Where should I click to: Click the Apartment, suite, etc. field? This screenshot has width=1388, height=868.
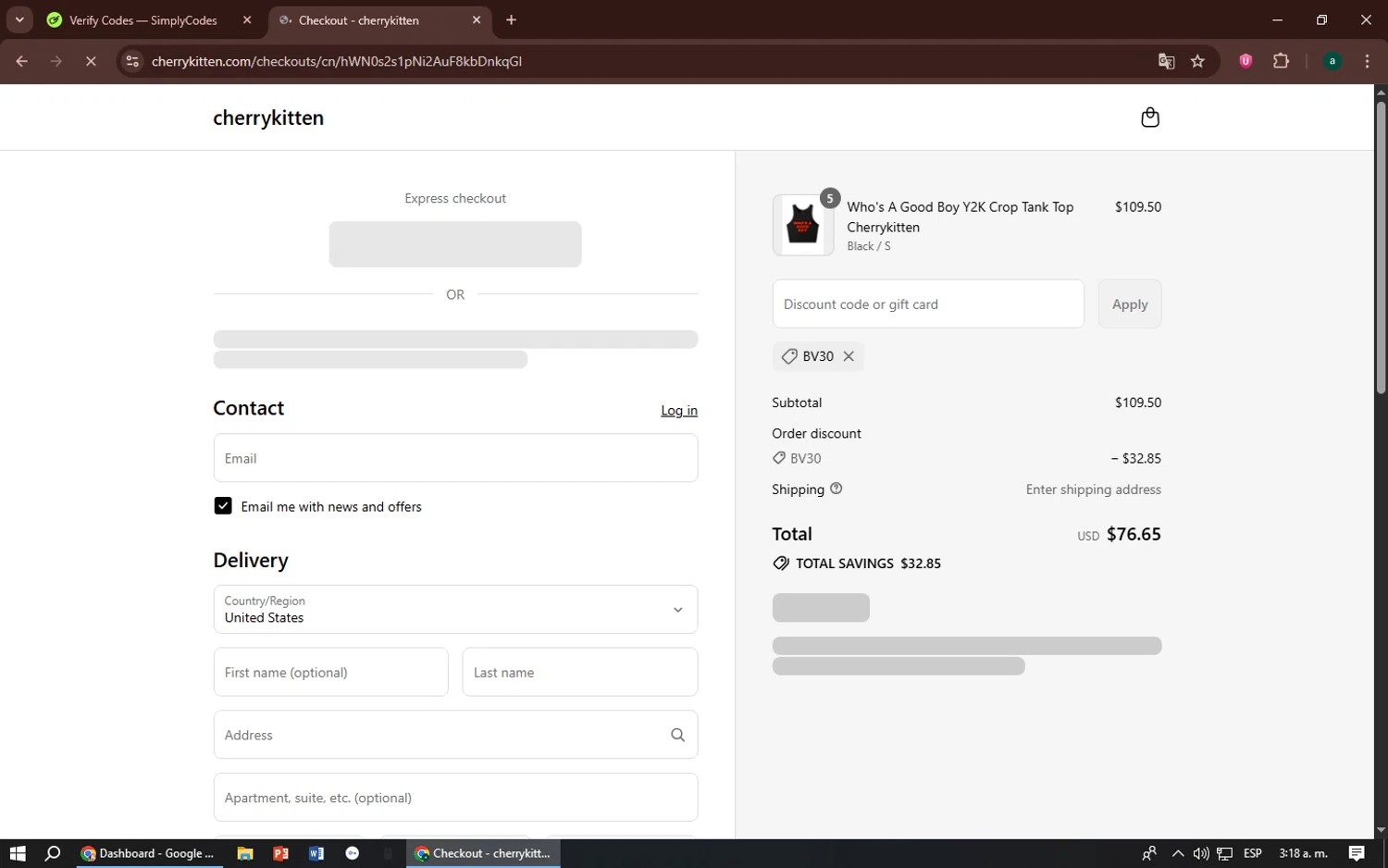[x=455, y=798]
